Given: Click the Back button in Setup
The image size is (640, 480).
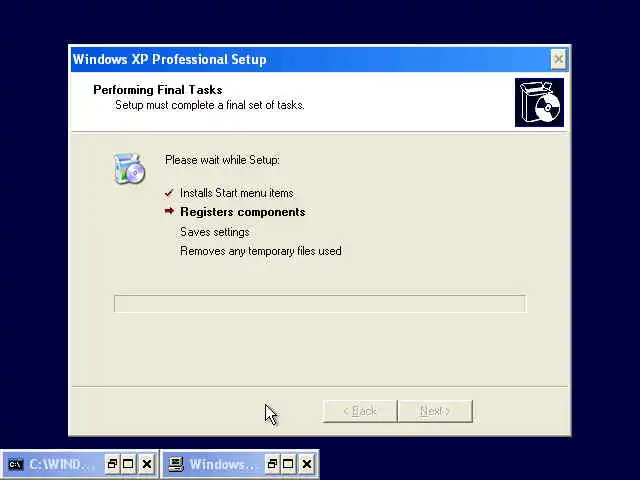Looking at the screenshot, I should [x=360, y=411].
